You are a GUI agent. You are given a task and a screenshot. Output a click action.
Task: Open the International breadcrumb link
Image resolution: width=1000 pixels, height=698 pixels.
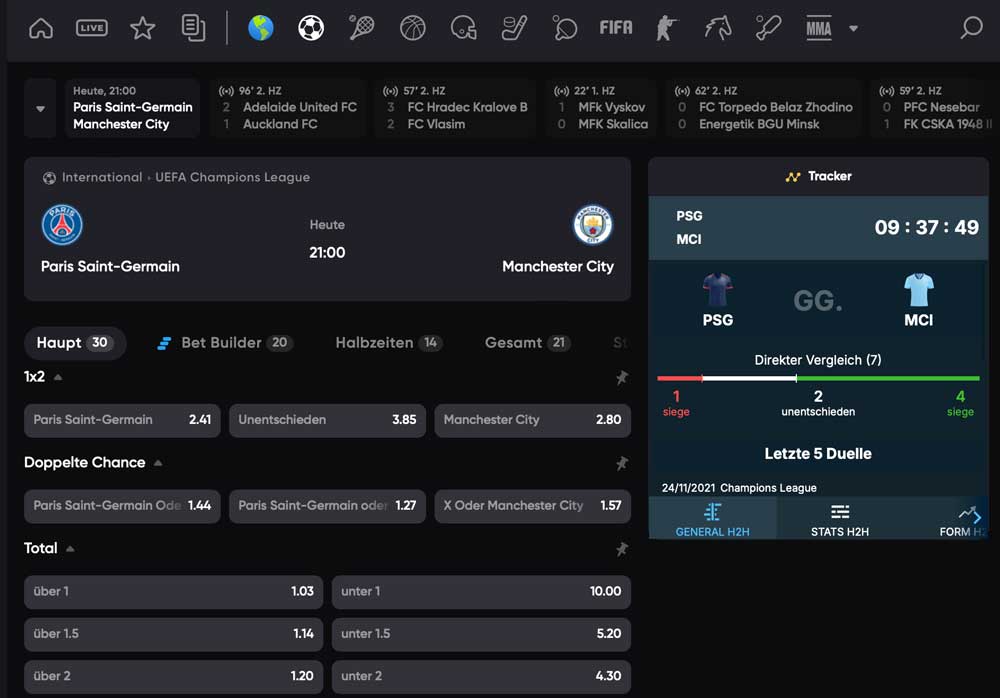[102, 177]
